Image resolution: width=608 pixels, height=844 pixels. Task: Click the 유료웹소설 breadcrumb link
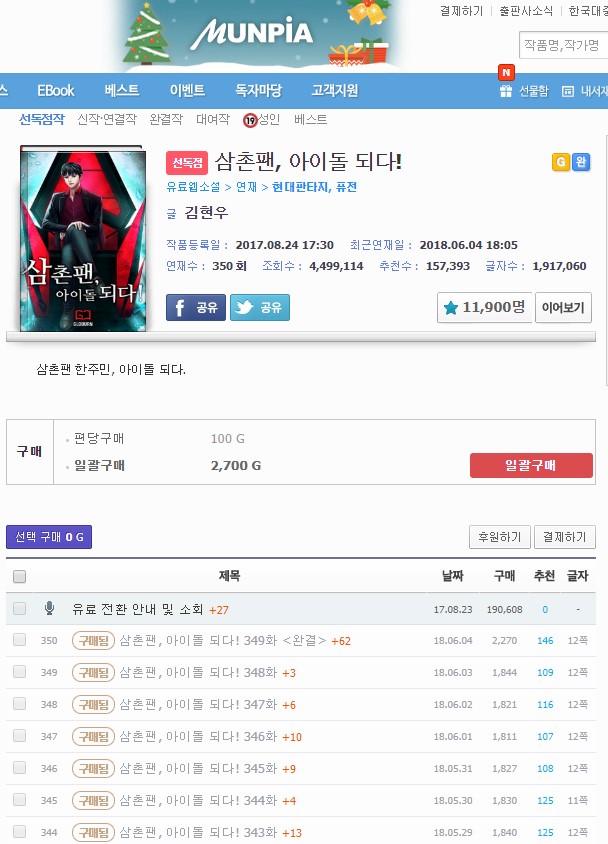click(193, 187)
